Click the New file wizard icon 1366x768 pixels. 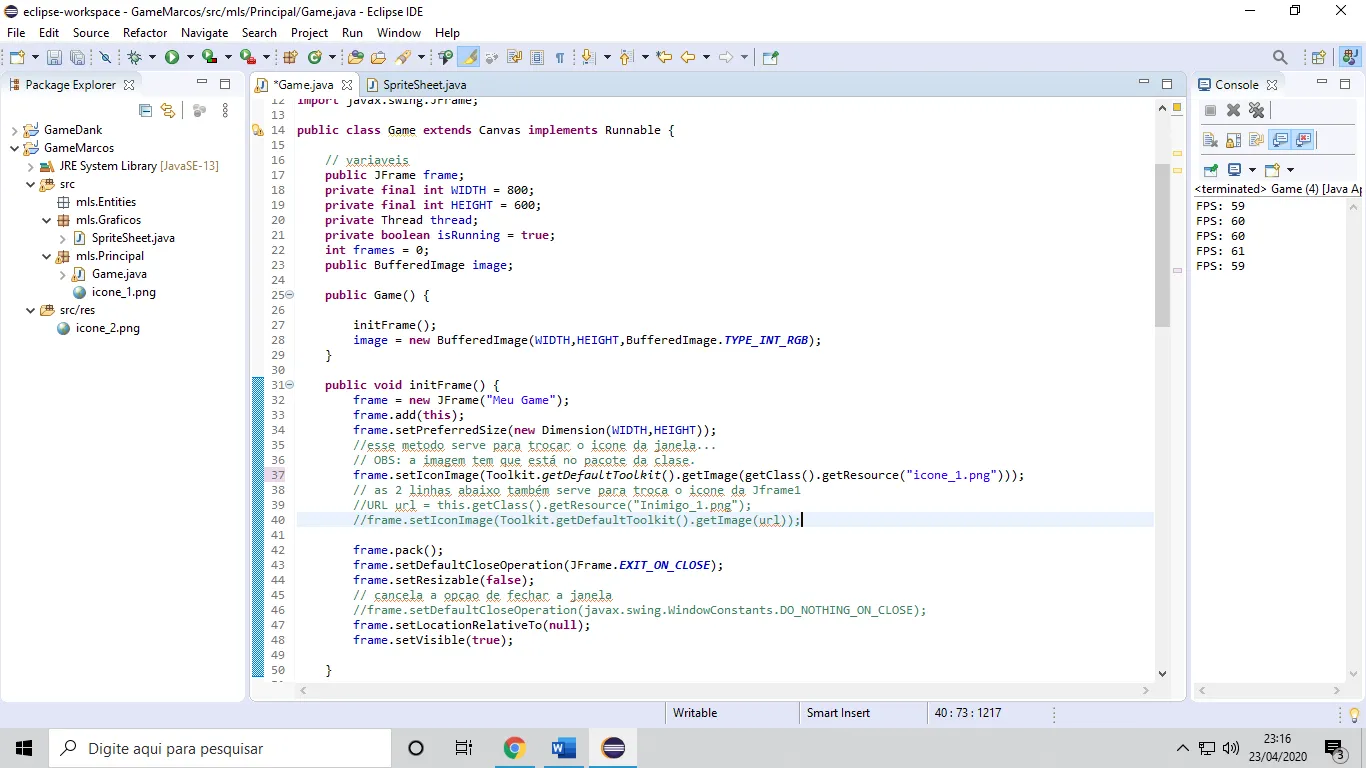coord(17,57)
